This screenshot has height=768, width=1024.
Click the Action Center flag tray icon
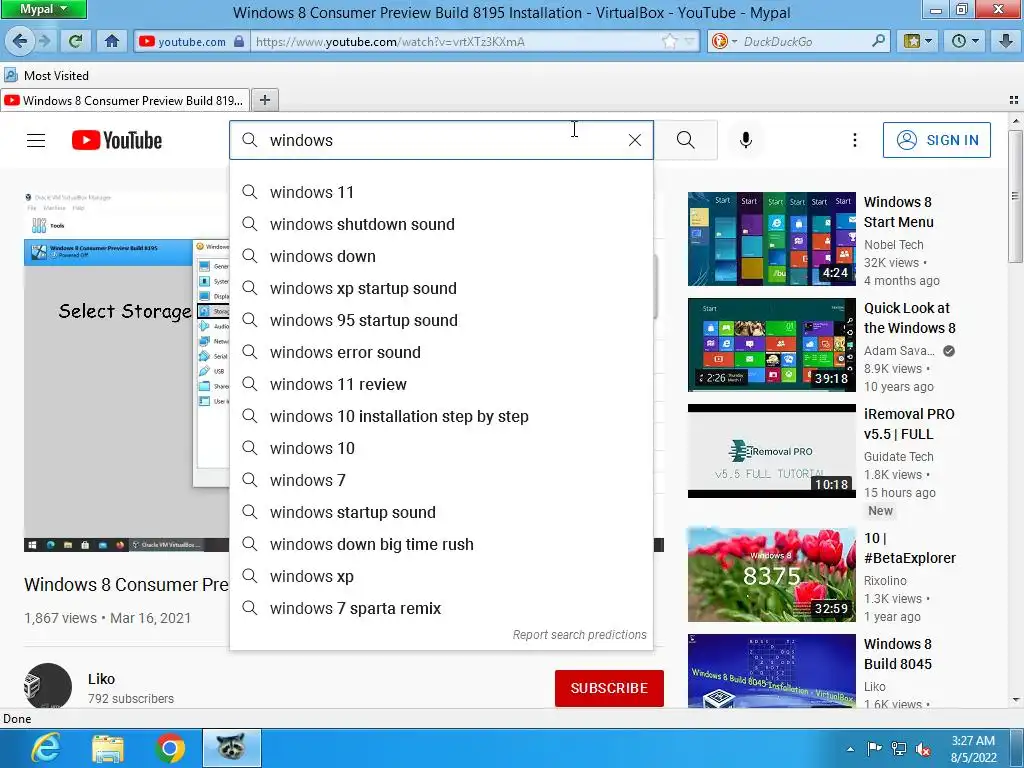tap(874, 748)
